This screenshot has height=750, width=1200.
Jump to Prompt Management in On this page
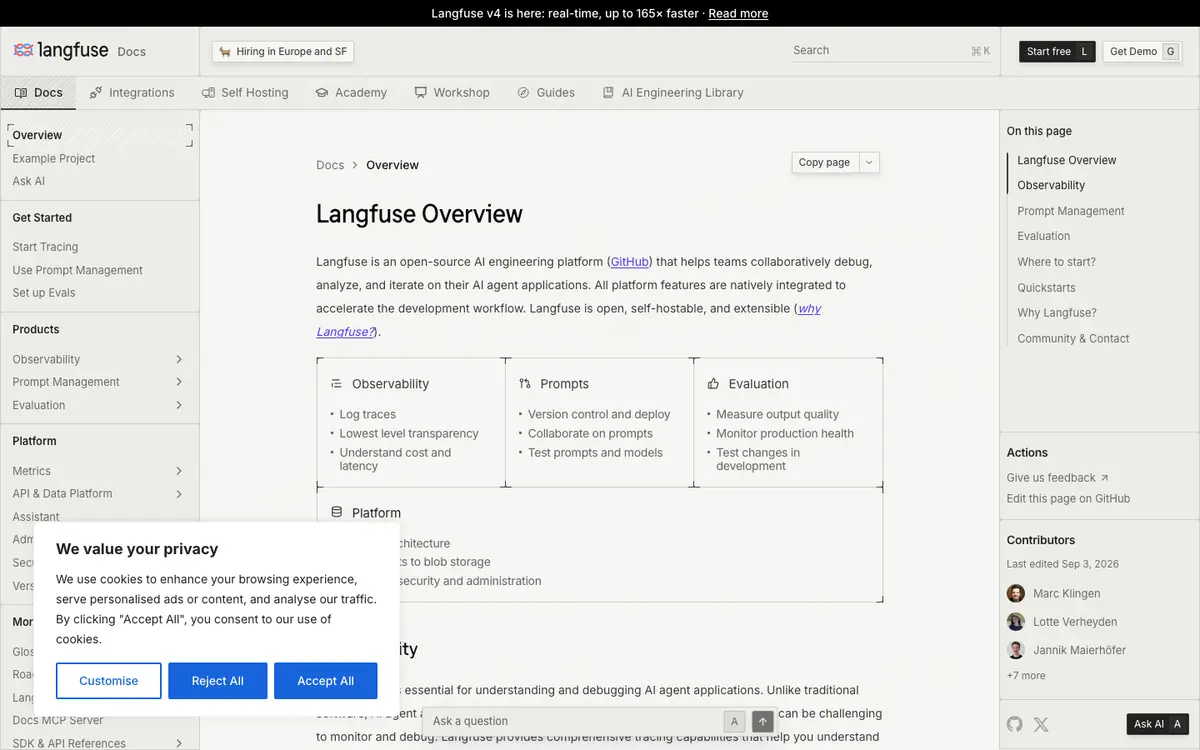(1071, 211)
